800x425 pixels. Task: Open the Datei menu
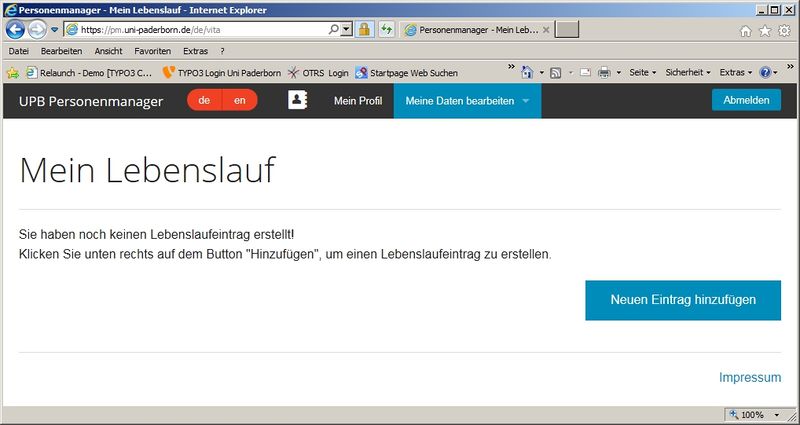(19, 51)
